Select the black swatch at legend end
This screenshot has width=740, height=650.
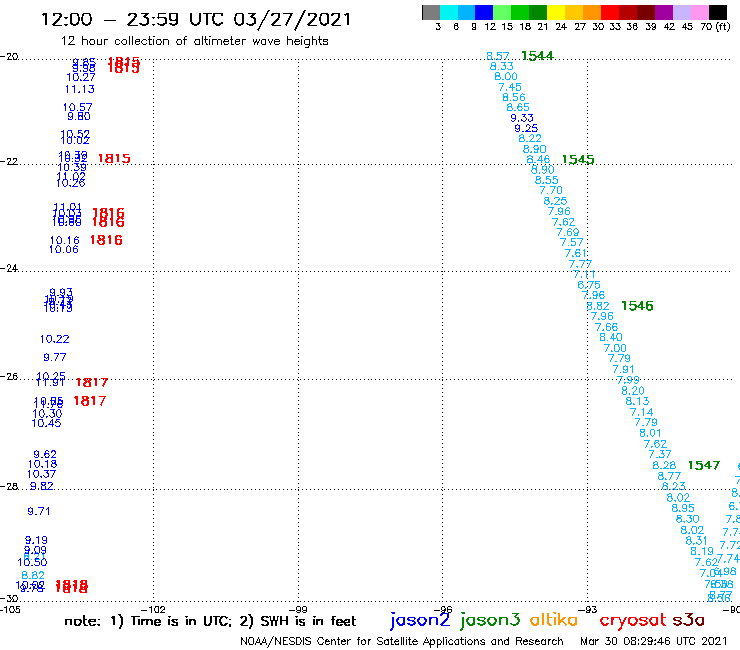pyautogui.click(x=718, y=12)
